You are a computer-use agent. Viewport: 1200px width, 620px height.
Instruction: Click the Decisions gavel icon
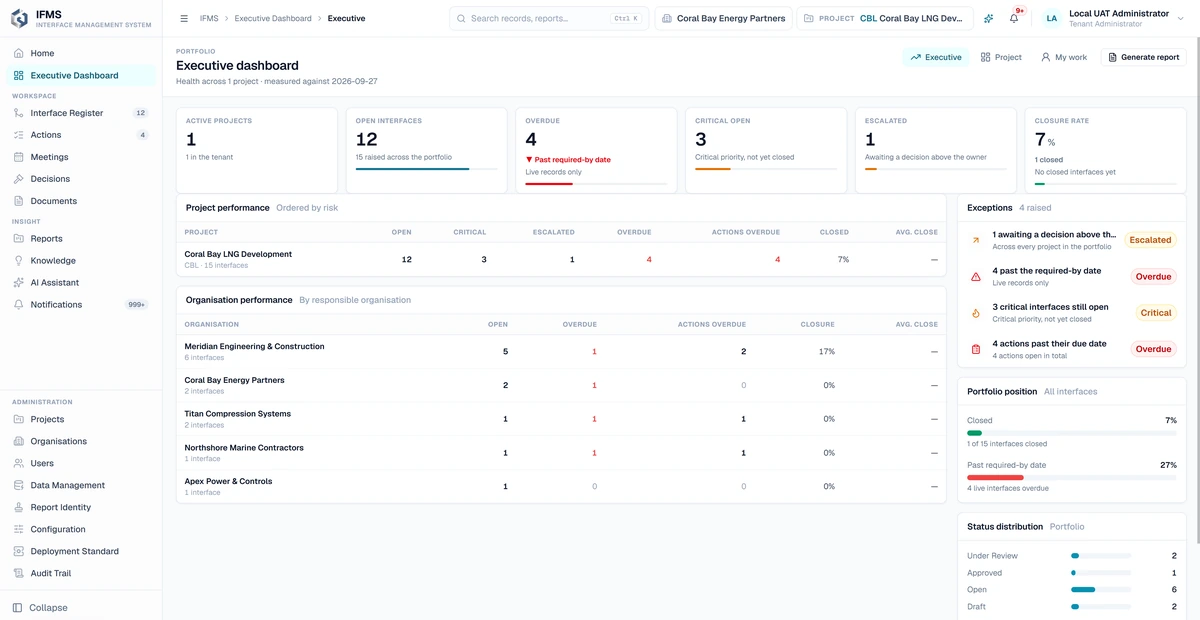click(x=19, y=179)
